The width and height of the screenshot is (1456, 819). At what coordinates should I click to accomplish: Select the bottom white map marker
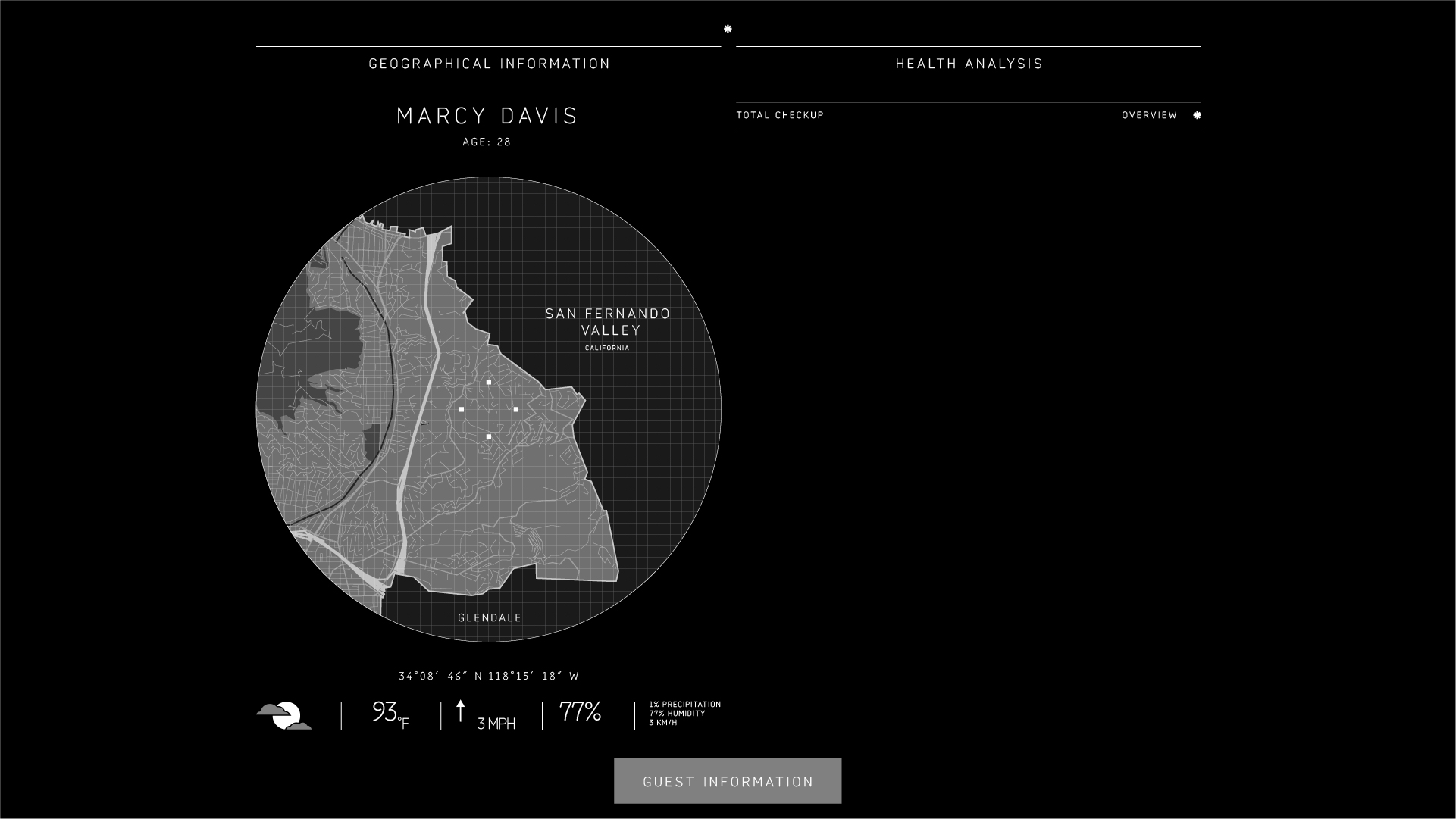click(489, 436)
